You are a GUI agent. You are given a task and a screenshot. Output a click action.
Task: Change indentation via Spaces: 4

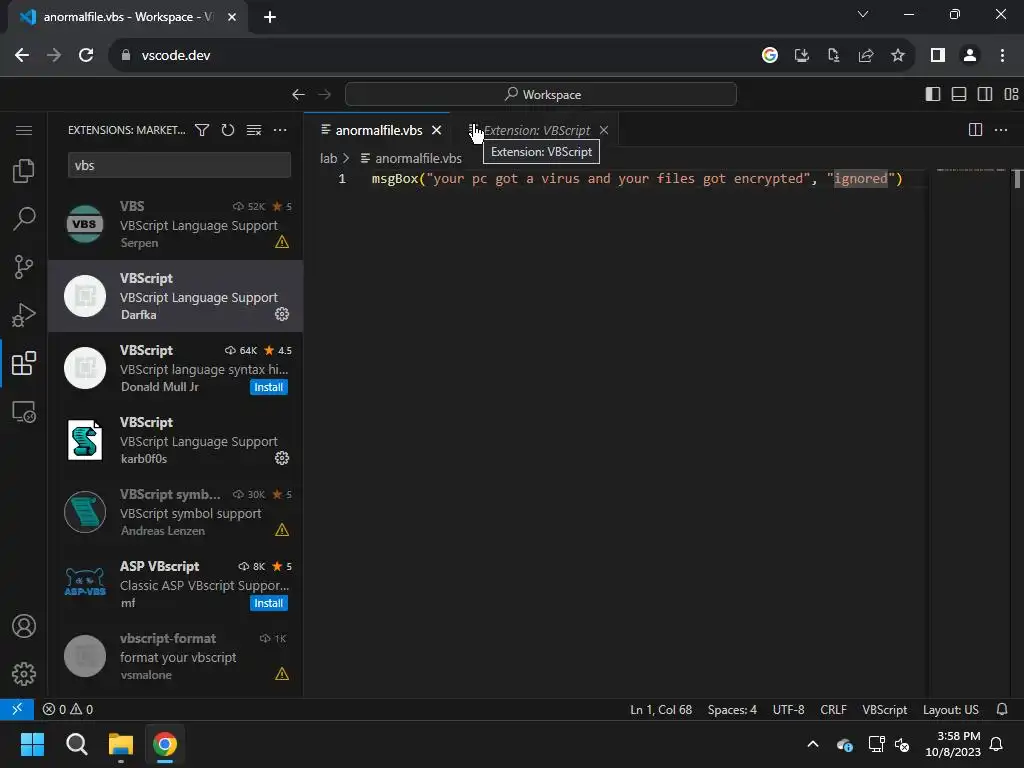[x=732, y=710]
